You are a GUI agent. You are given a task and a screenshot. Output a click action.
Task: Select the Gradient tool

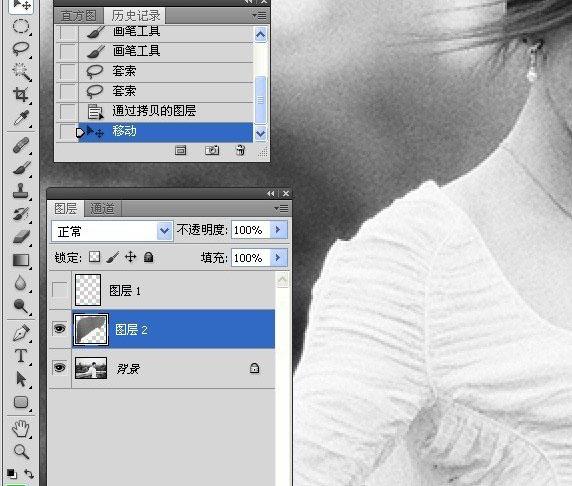pyautogui.click(x=21, y=260)
